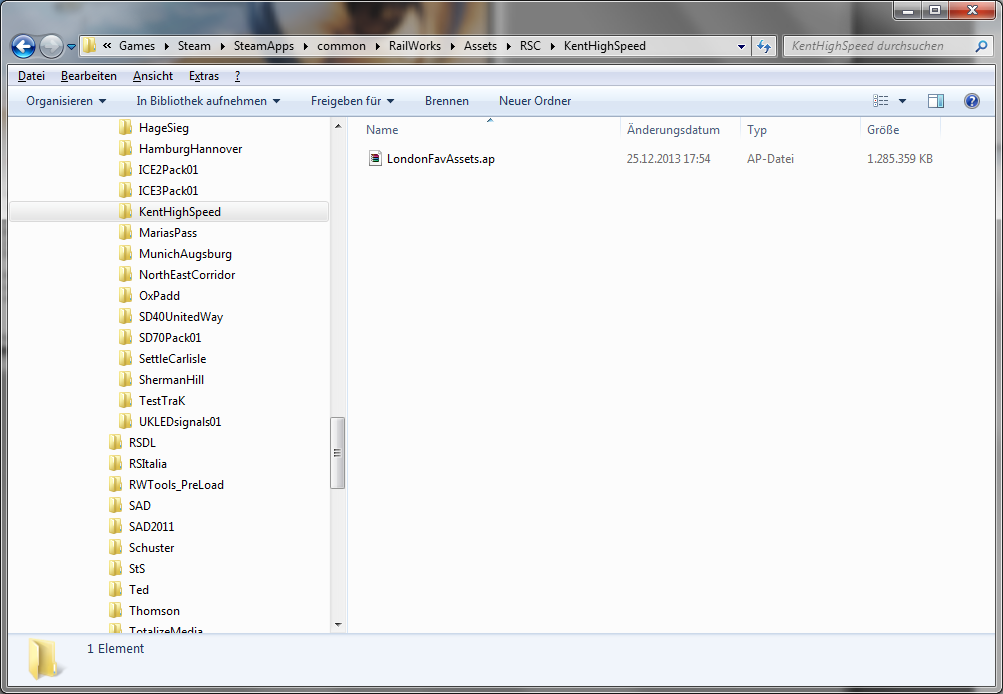This screenshot has width=1003, height=694.
Task: Click the OxPadd folder icon
Action: tap(125, 296)
